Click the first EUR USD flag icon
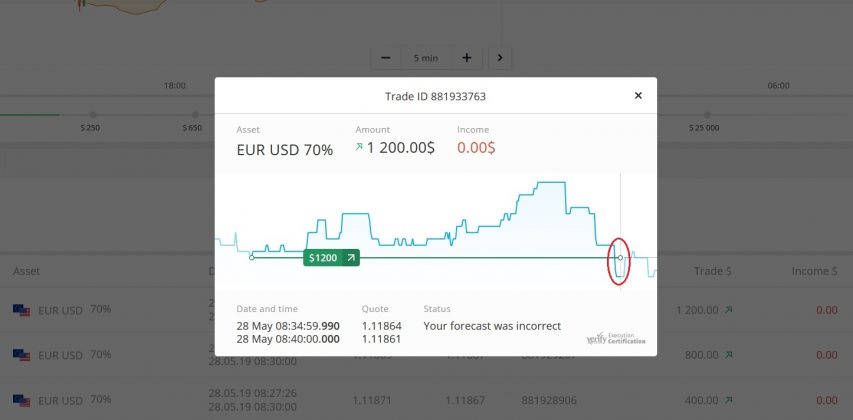This screenshot has height=420, width=853. 21,311
